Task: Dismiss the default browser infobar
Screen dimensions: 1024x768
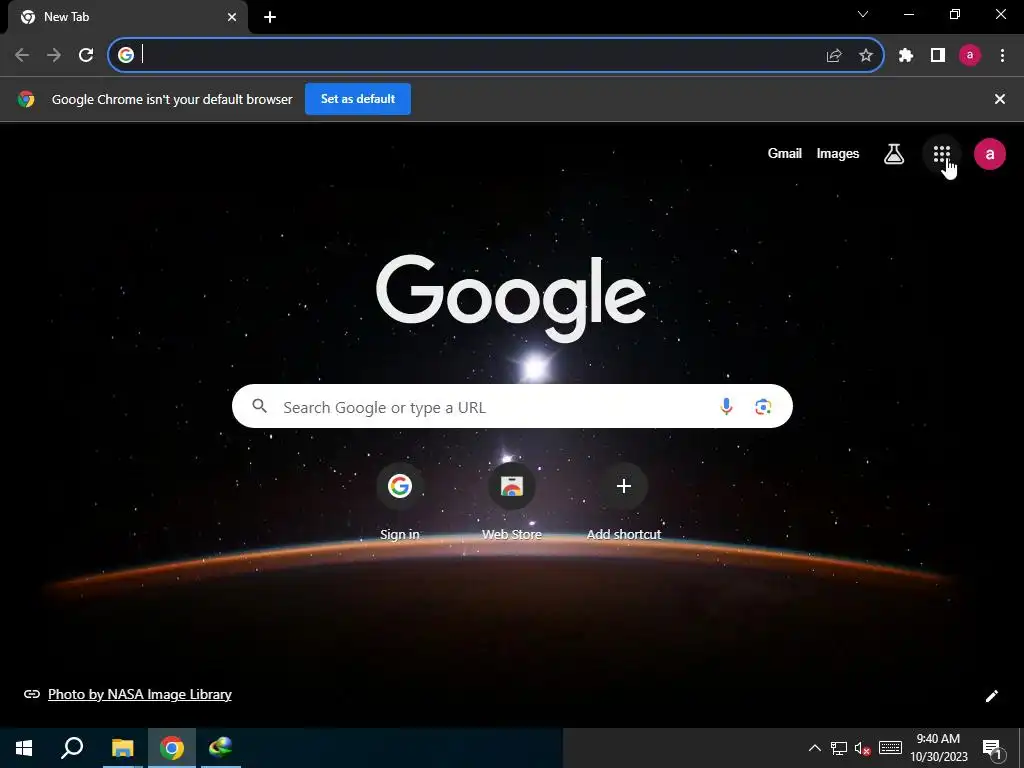Action: [1000, 99]
